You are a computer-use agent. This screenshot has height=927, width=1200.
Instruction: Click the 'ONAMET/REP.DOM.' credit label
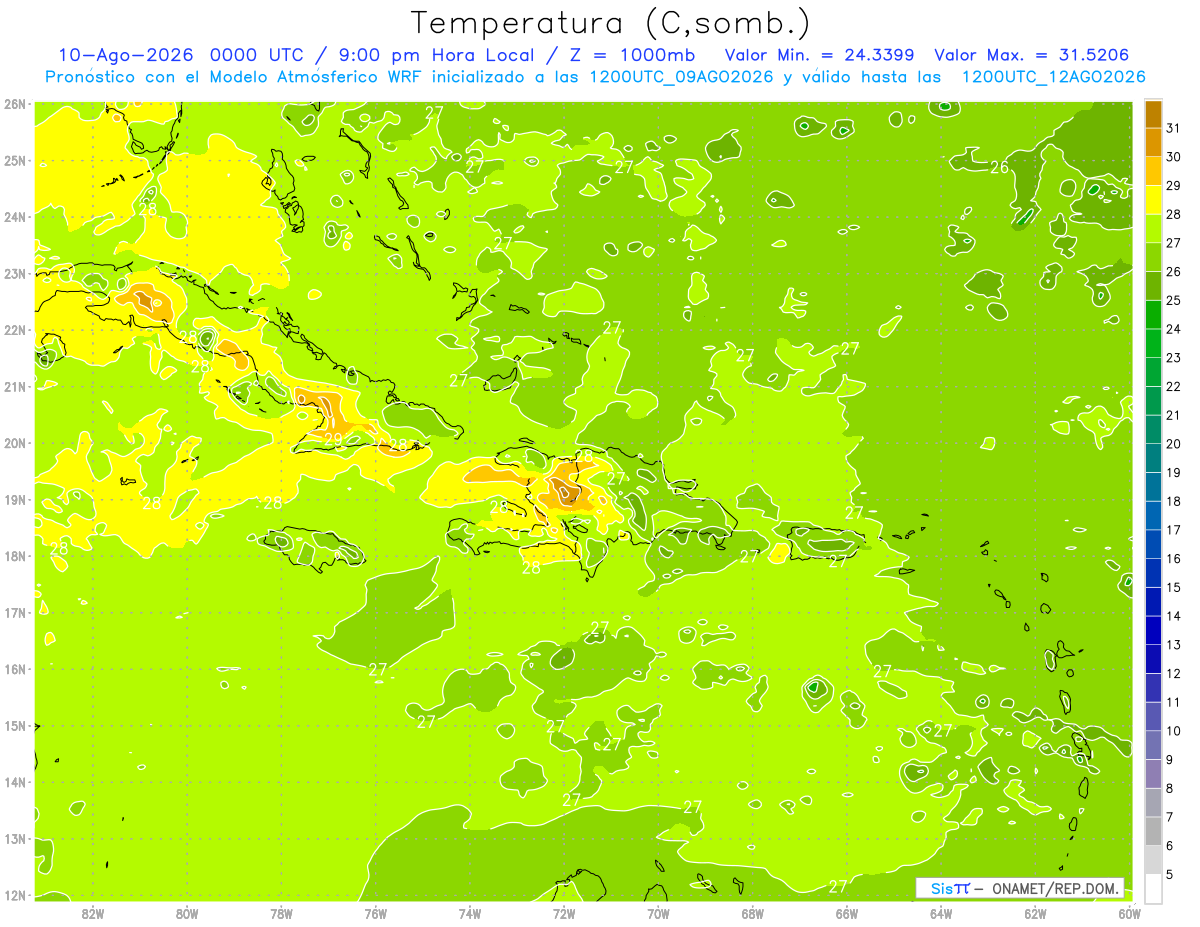(1056, 888)
